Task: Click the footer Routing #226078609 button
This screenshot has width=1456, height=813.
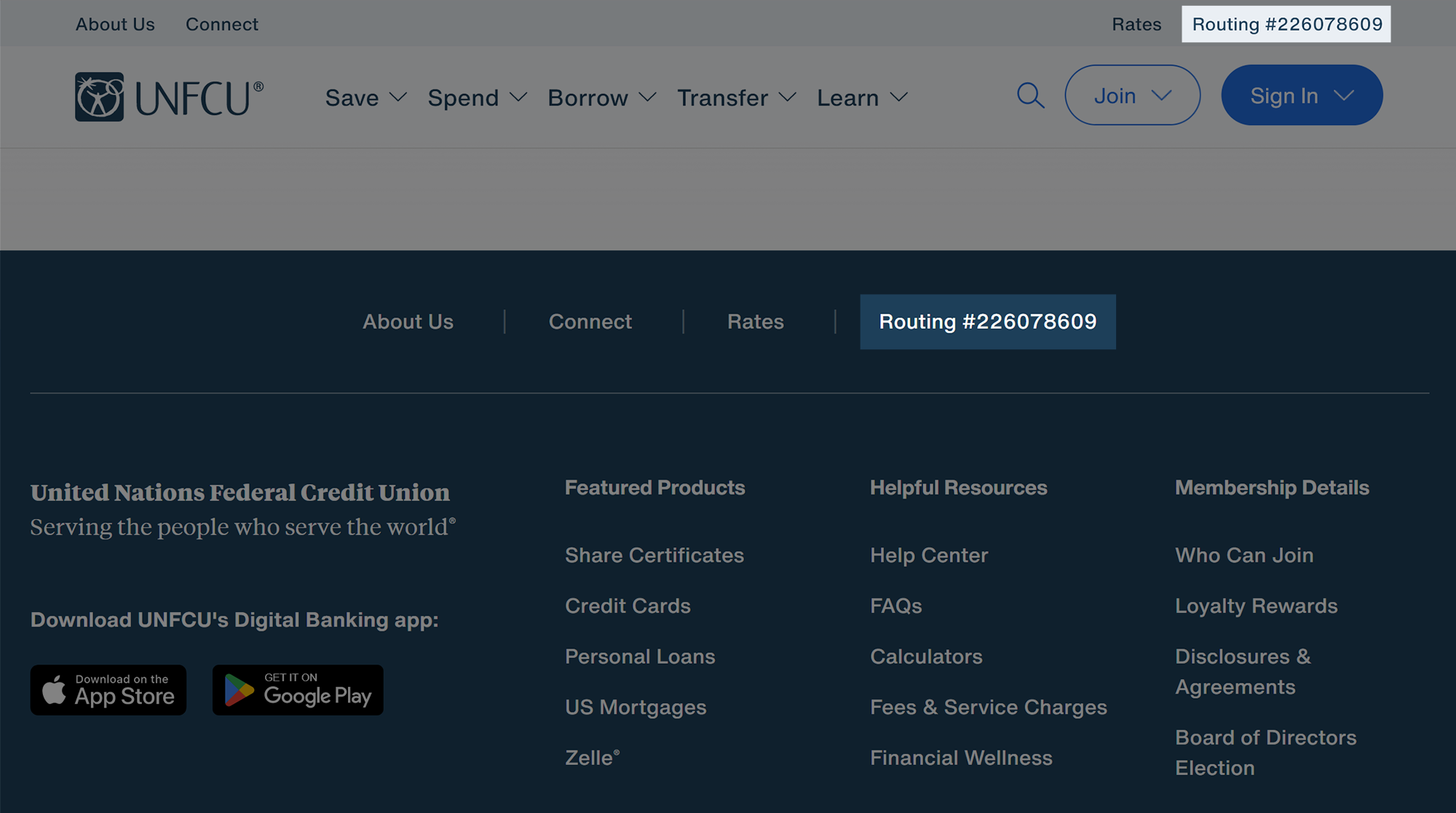Action: click(988, 322)
